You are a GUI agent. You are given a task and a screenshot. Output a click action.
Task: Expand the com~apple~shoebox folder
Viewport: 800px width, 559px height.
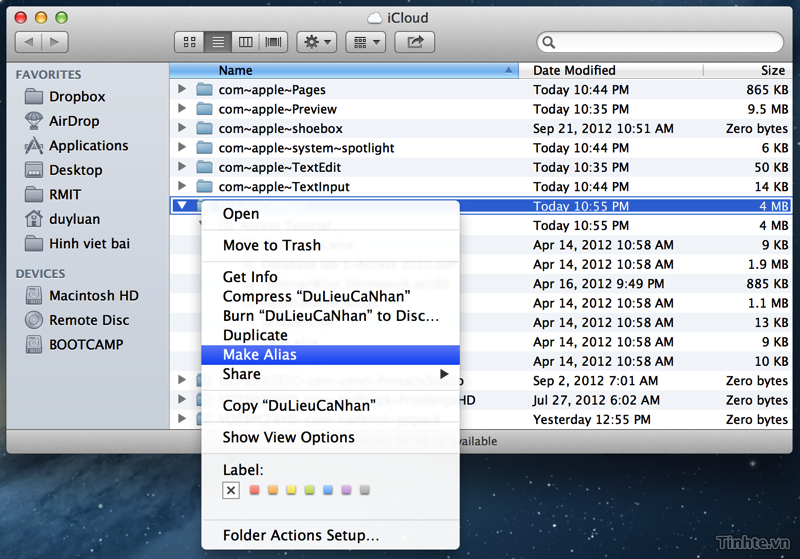click(x=182, y=128)
